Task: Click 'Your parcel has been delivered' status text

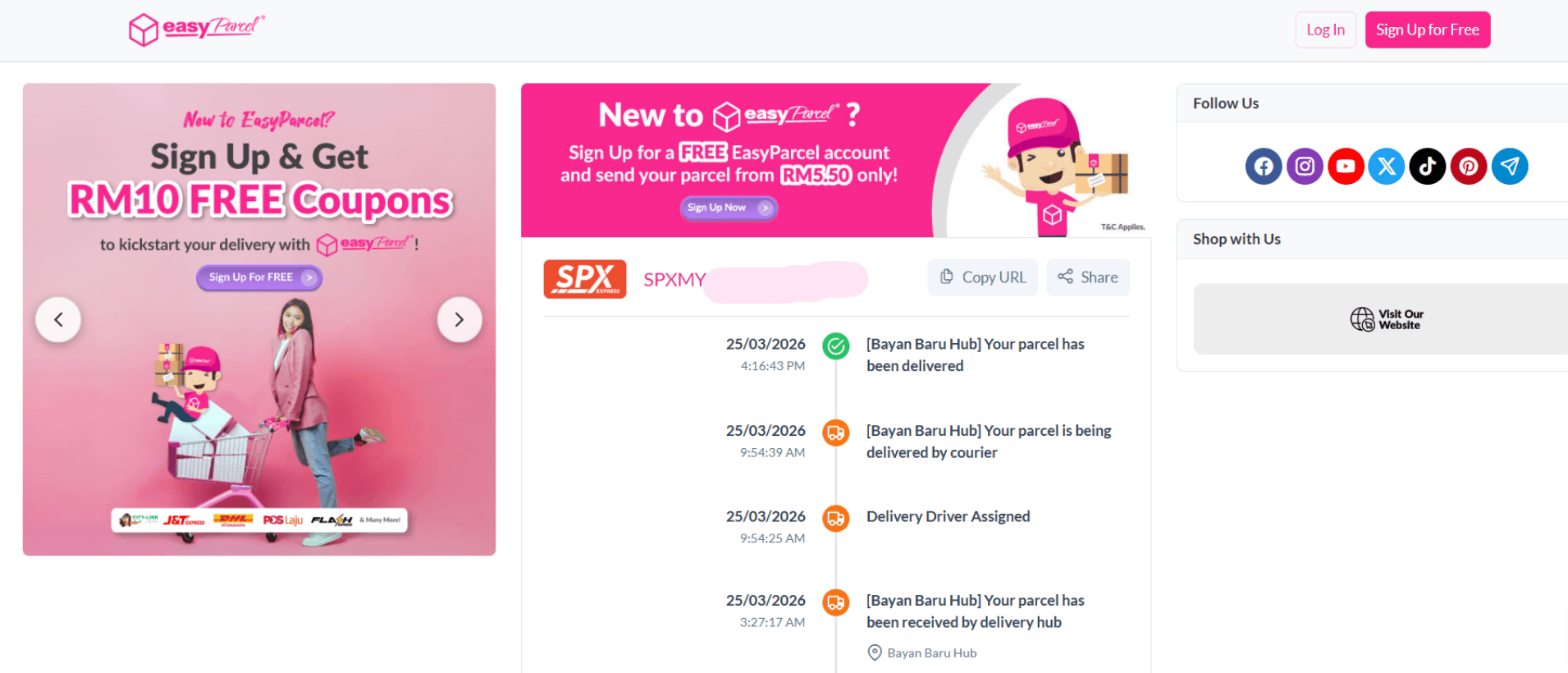Action: pyautogui.click(x=976, y=355)
